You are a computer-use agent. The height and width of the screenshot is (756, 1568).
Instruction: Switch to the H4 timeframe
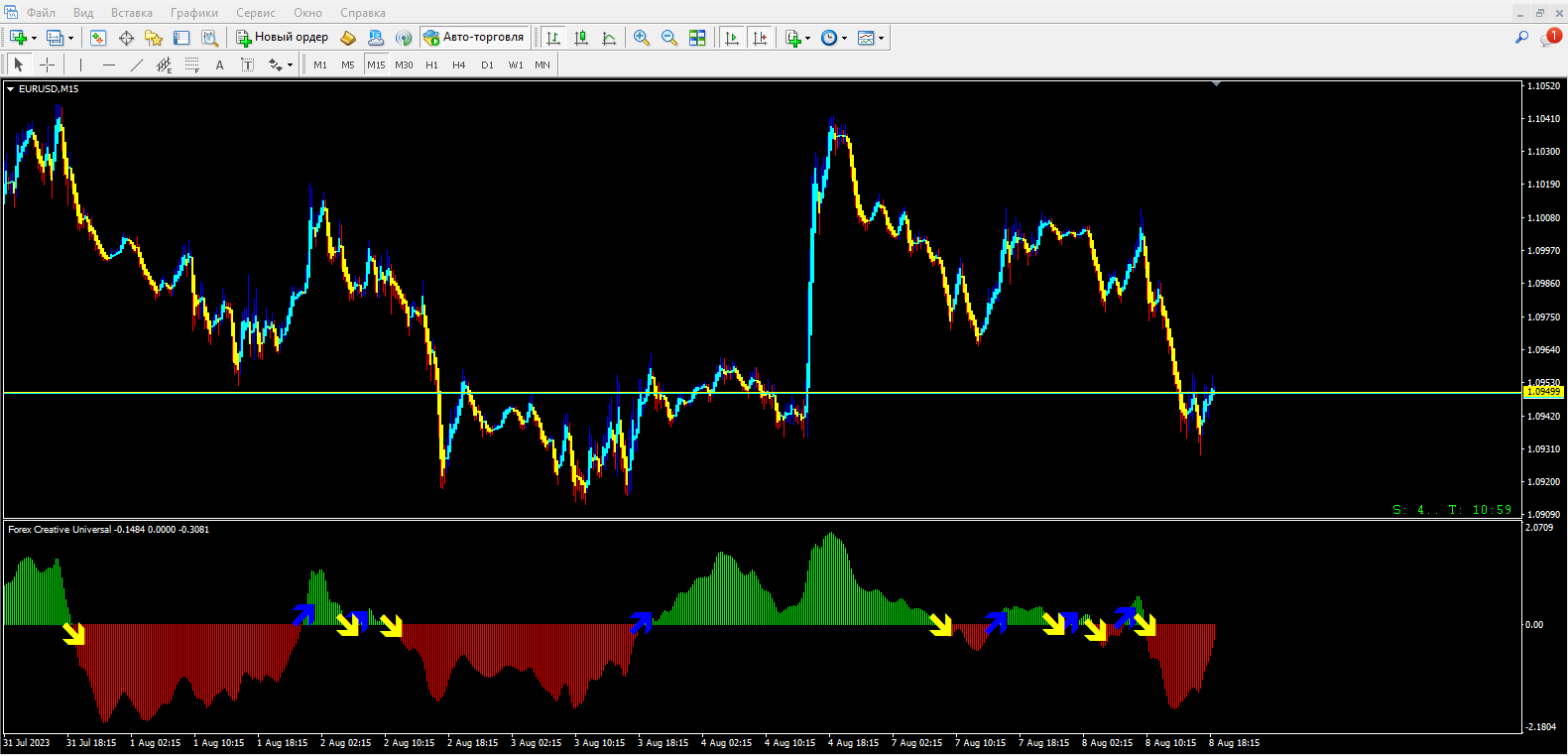(x=458, y=64)
